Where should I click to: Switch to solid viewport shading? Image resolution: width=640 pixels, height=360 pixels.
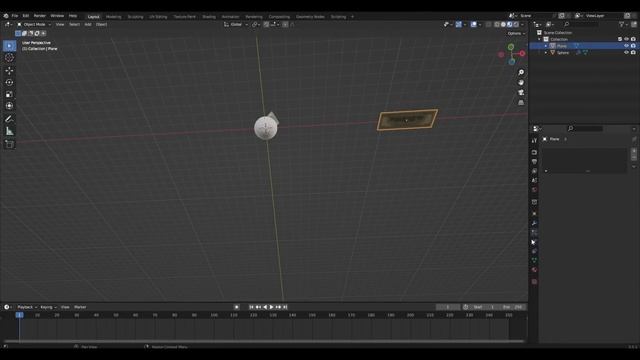[x=503, y=24]
